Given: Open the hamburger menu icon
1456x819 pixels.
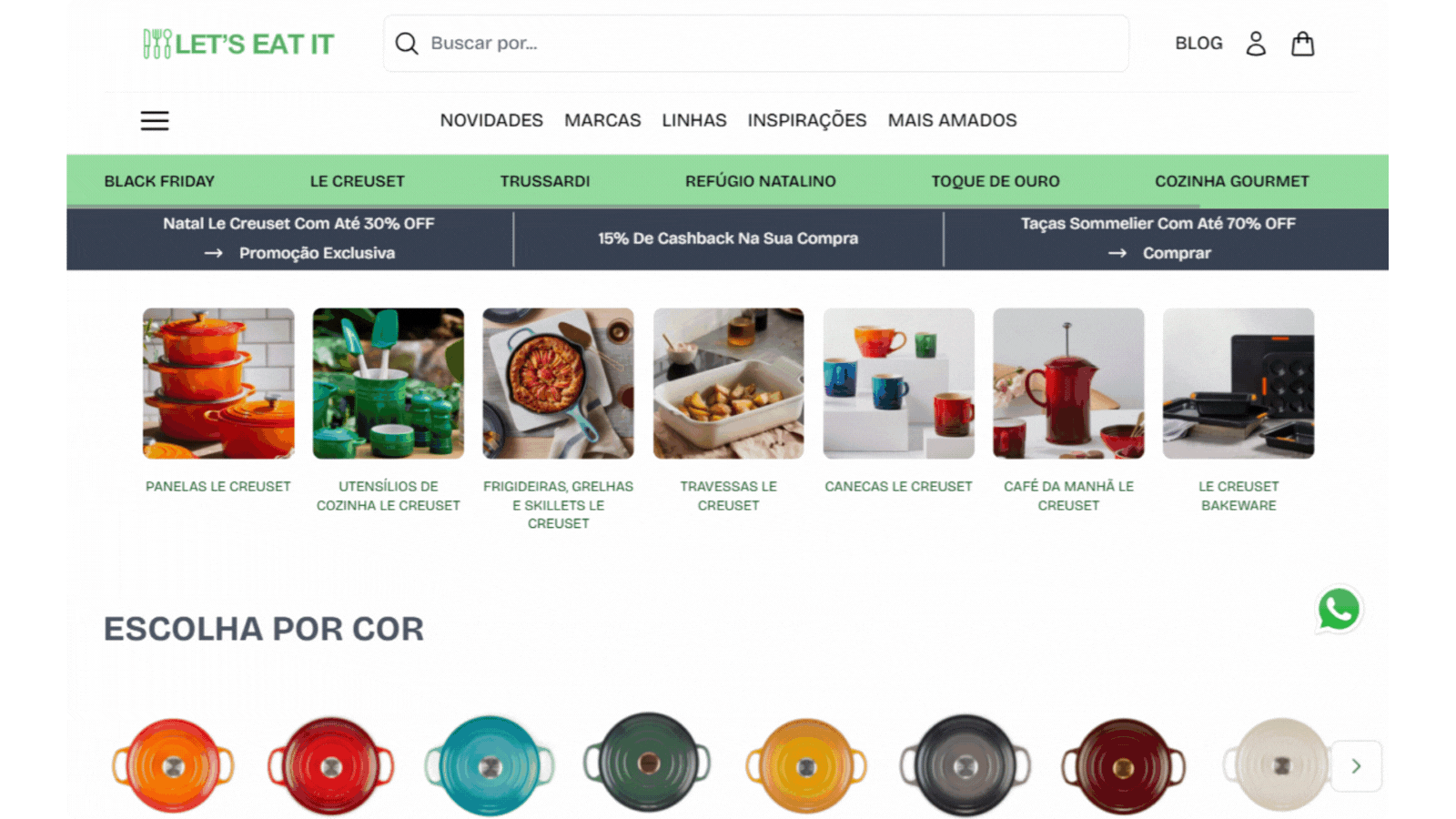Looking at the screenshot, I should coord(155,120).
